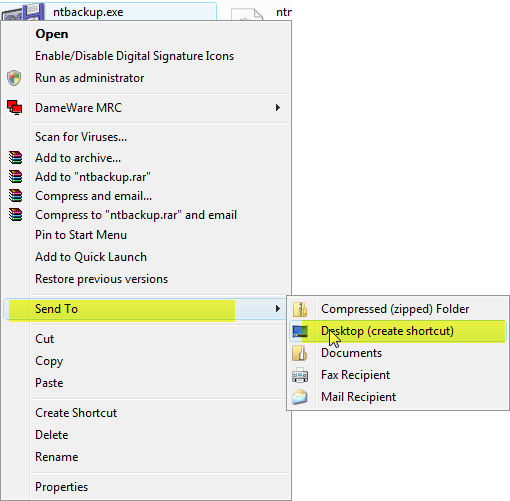Image resolution: width=510 pixels, height=501 pixels.
Task: Click the Compressed (zipped) Folder zip icon
Action: 300,309
